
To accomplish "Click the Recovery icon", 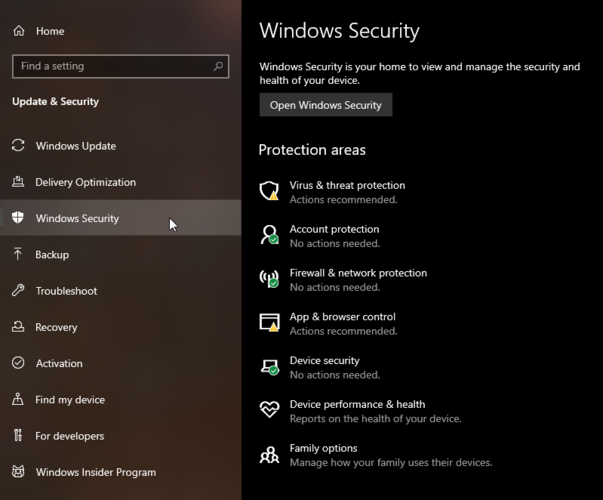I will click(x=18, y=327).
